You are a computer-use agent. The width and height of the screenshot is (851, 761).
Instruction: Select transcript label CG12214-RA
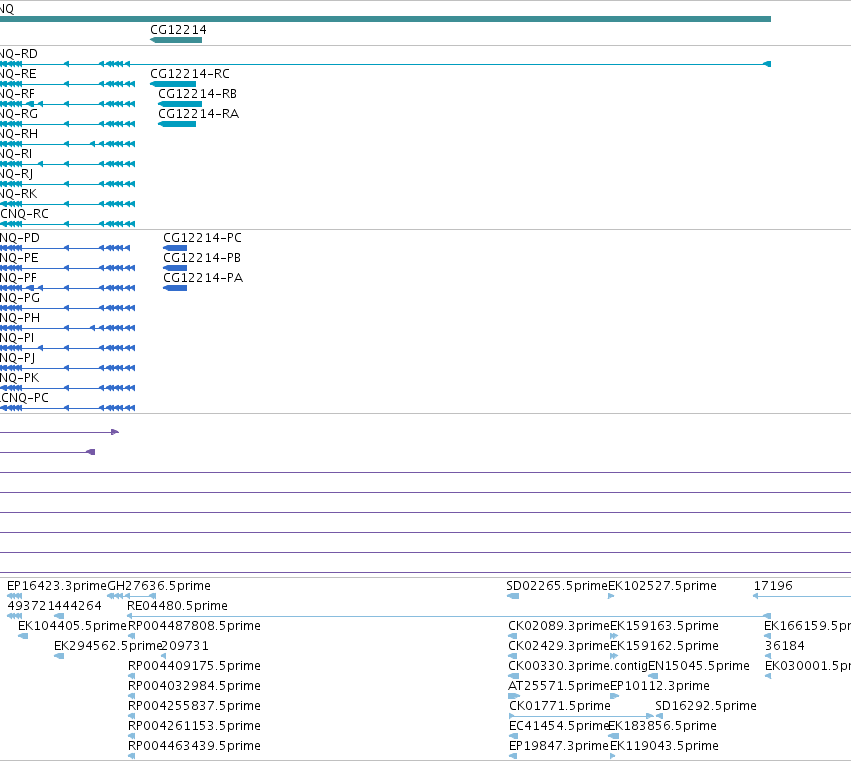199,114
